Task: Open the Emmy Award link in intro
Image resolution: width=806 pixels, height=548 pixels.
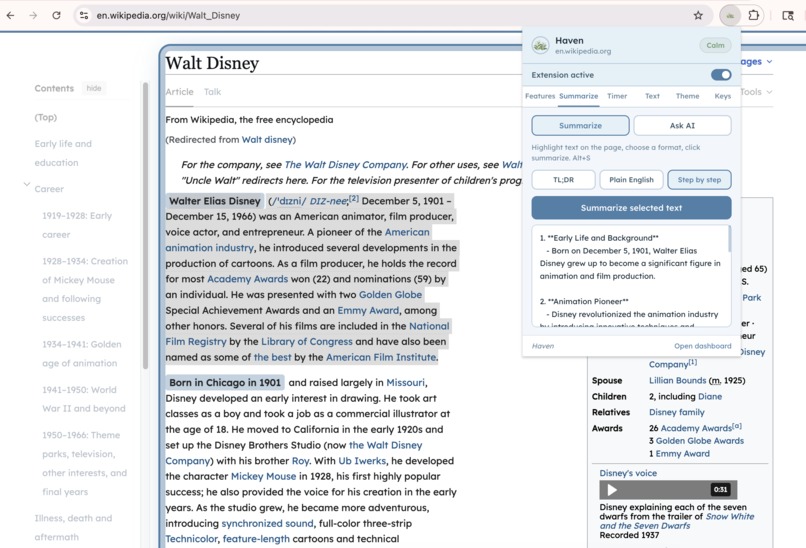Action: (x=368, y=310)
